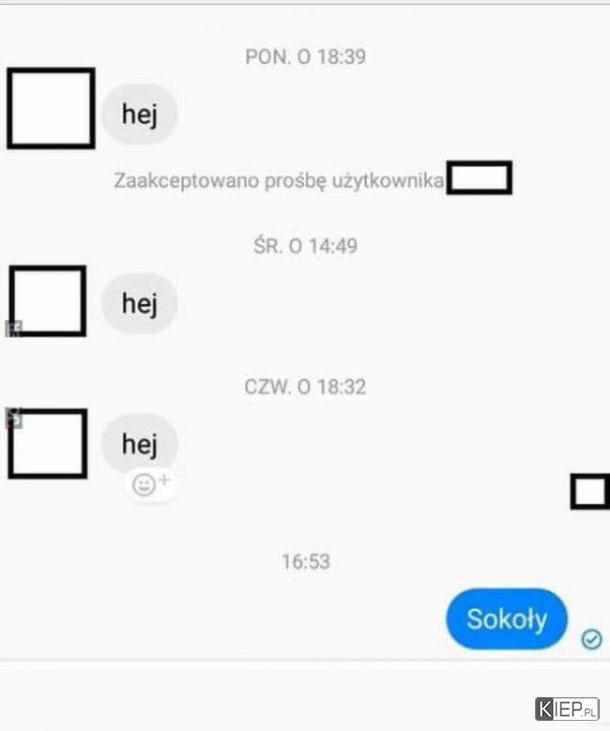Select the hej message from Monday 18:39

click(139, 114)
